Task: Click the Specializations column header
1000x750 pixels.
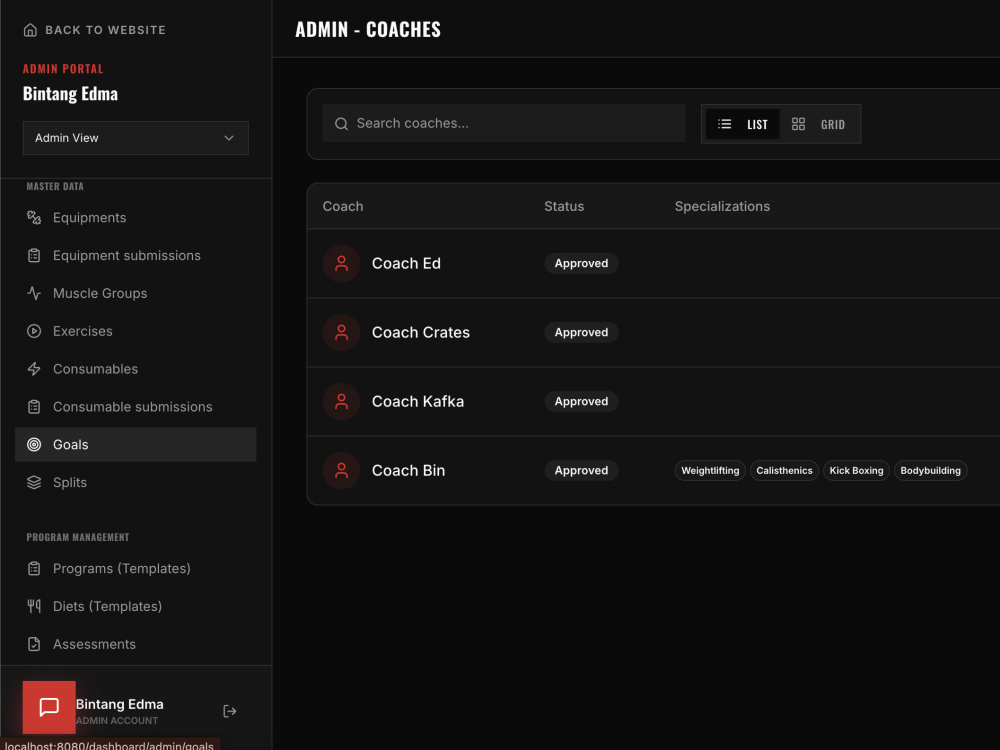Action: 722,206
